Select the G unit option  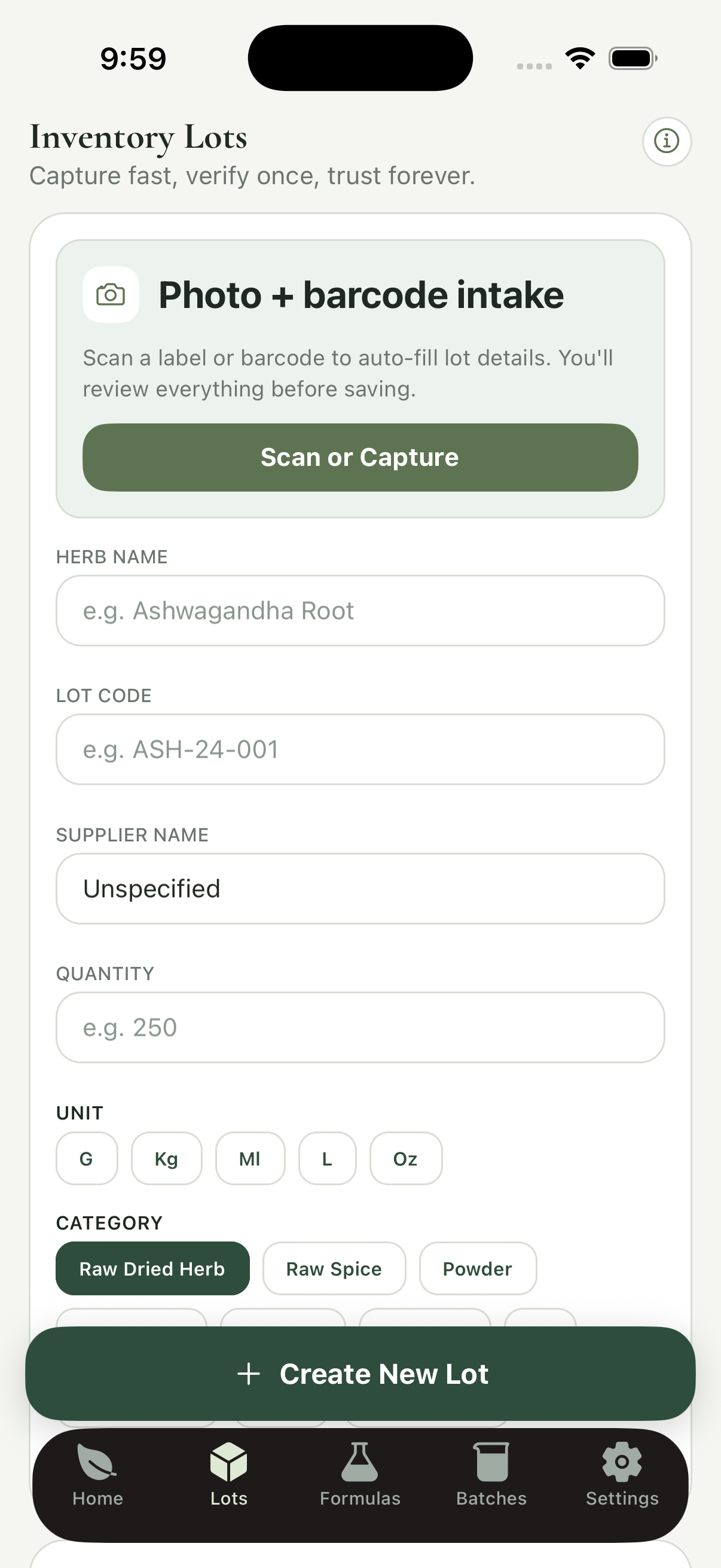pos(87,1158)
